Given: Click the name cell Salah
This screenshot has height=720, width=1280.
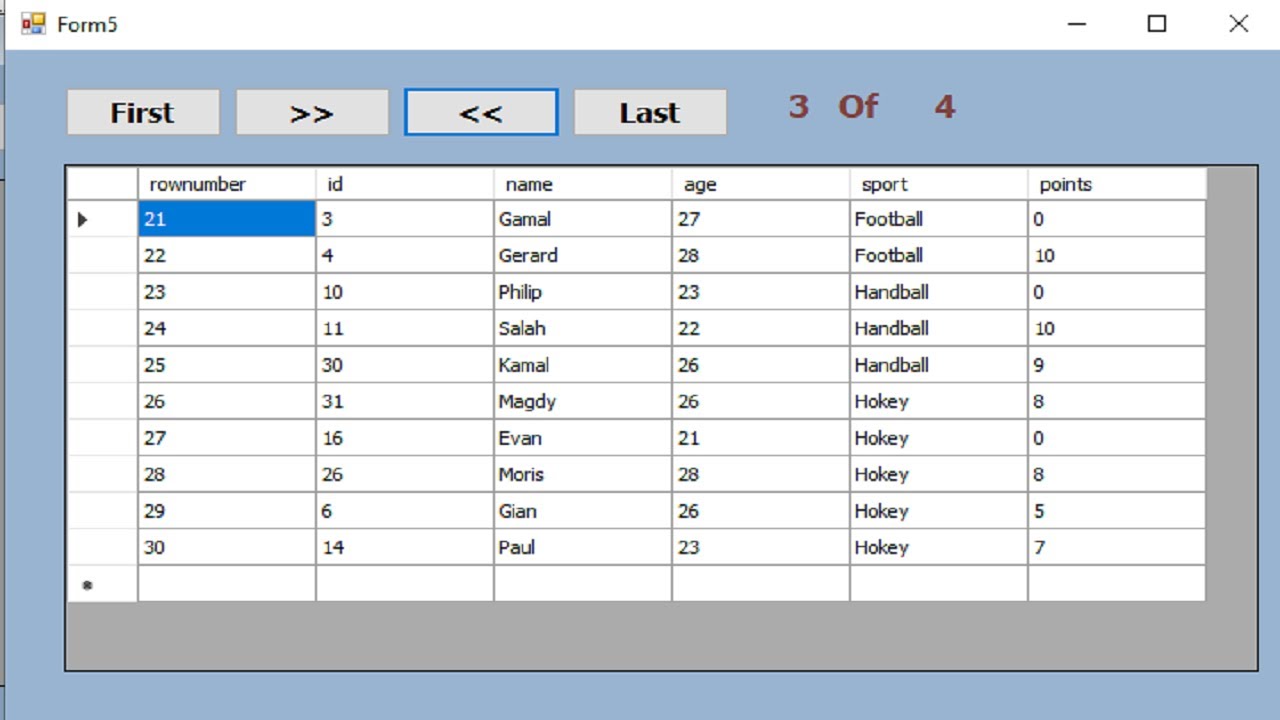Looking at the screenshot, I should coord(583,328).
